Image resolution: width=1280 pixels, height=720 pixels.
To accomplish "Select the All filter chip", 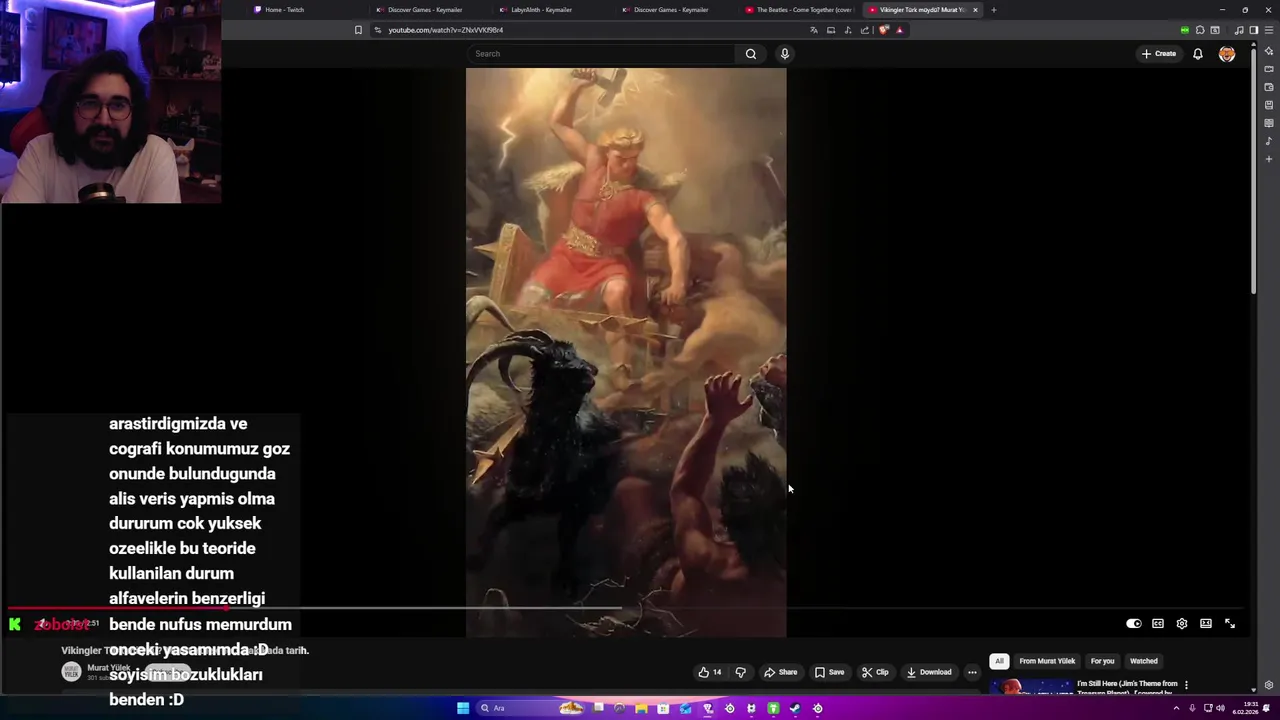I will click(999, 661).
